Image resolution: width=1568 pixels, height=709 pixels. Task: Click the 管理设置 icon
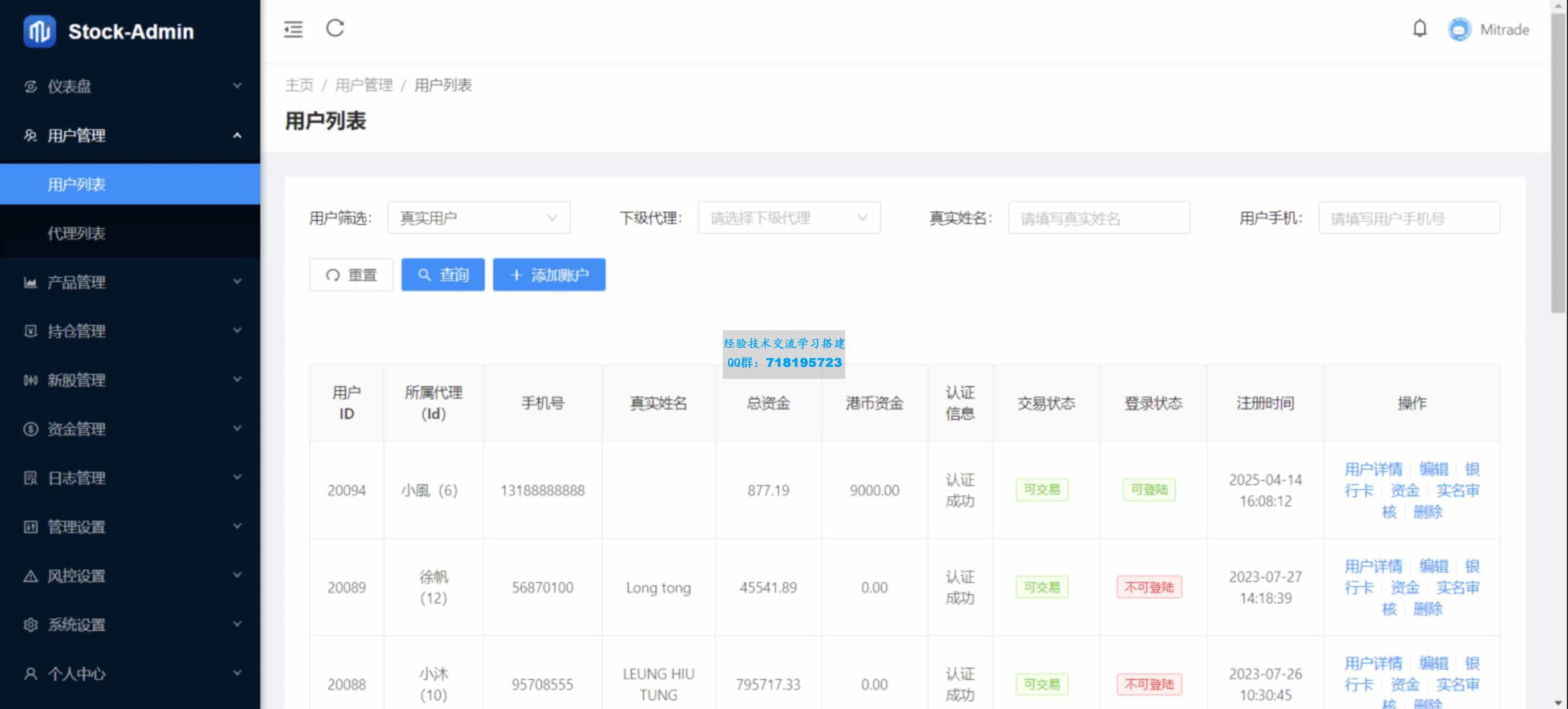click(x=31, y=527)
